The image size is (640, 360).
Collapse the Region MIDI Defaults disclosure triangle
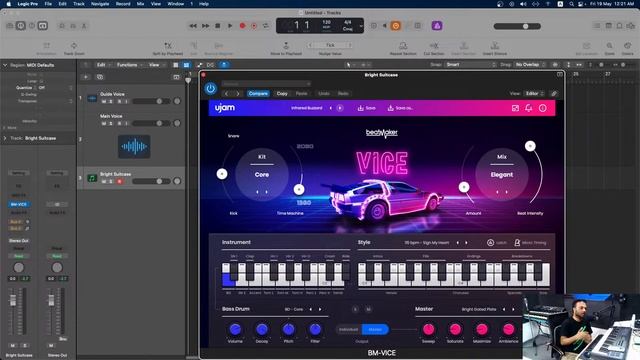tap(5, 65)
